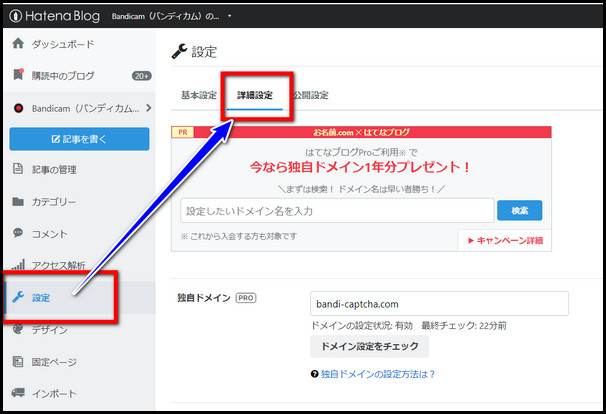Expand the Bandicam blog chevron arrow
This screenshot has width=606, height=414.
point(148,108)
